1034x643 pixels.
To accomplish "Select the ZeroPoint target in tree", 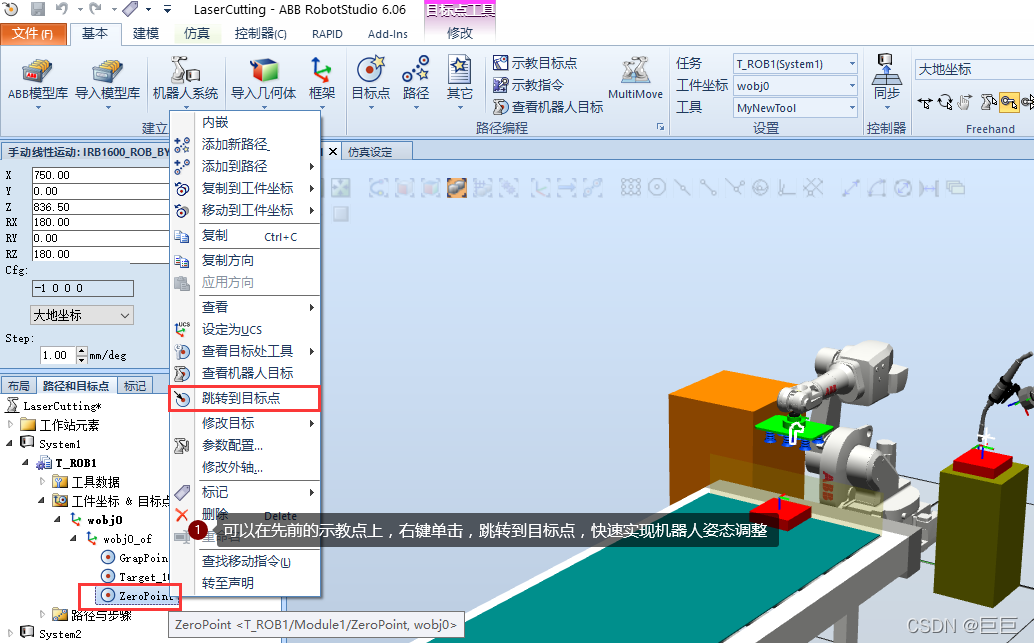I will tap(137, 596).
